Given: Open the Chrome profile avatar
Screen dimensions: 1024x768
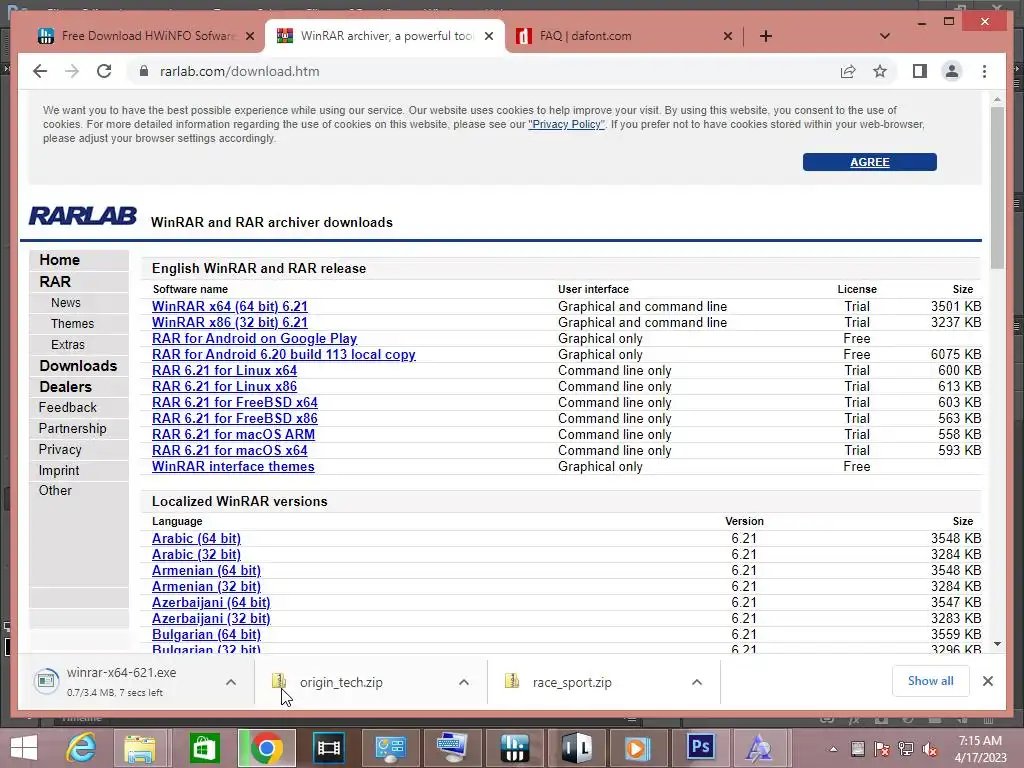Looking at the screenshot, I should [x=952, y=71].
